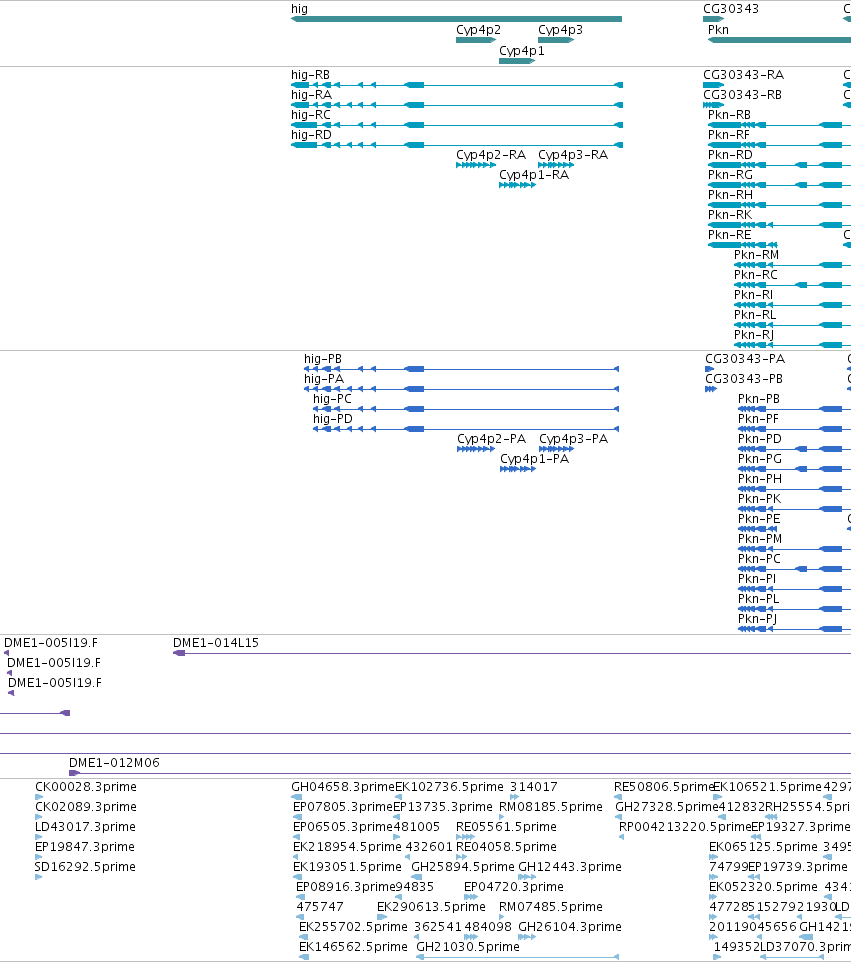This screenshot has height=962, width=851.
Task: Select the Cyp4p3 gene label
Action: [560, 29]
